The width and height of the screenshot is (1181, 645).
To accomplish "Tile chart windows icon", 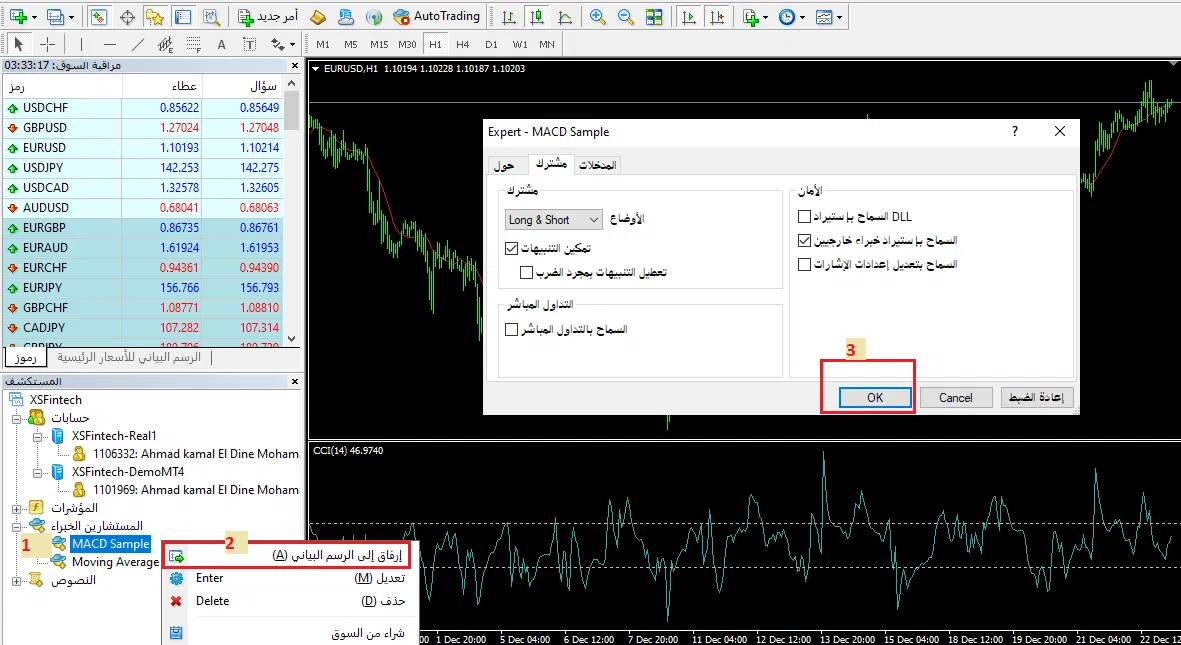I will tap(653, 16).
